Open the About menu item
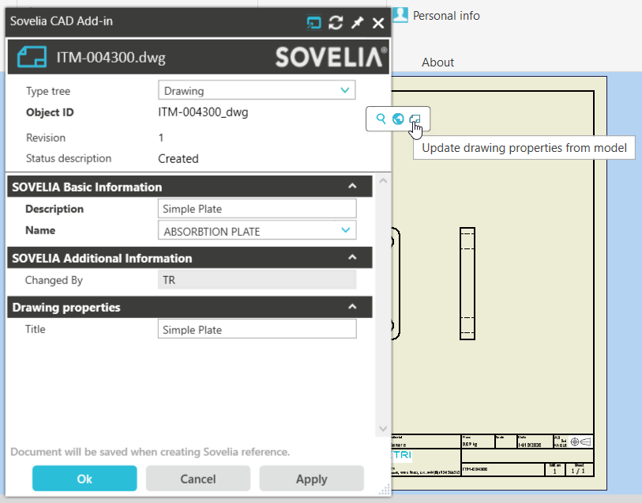 click(438, 62)
